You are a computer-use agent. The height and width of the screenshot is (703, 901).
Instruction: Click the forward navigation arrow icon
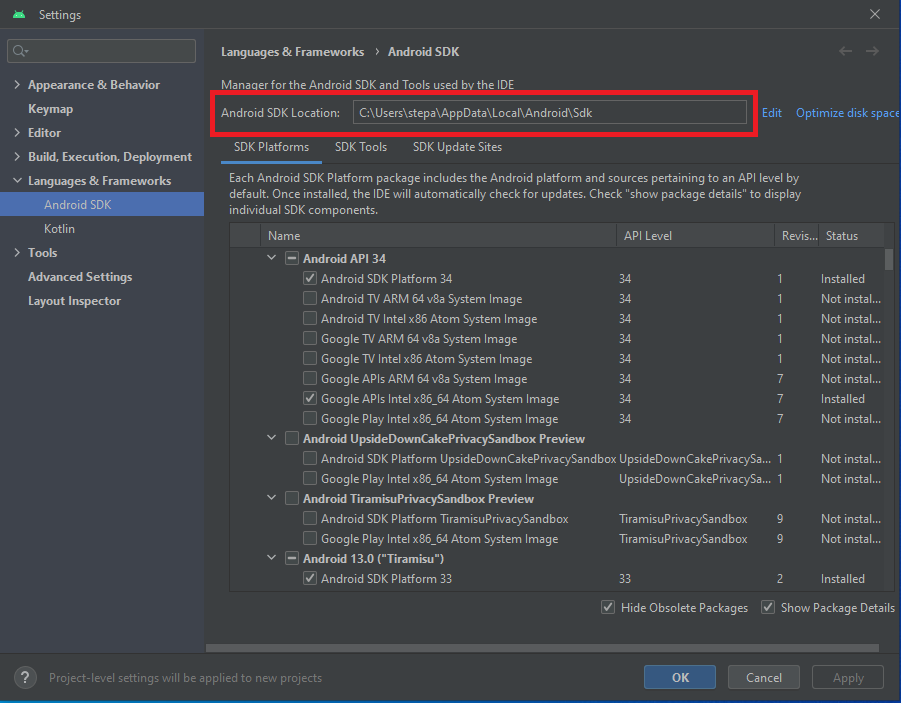coord(872,51)
